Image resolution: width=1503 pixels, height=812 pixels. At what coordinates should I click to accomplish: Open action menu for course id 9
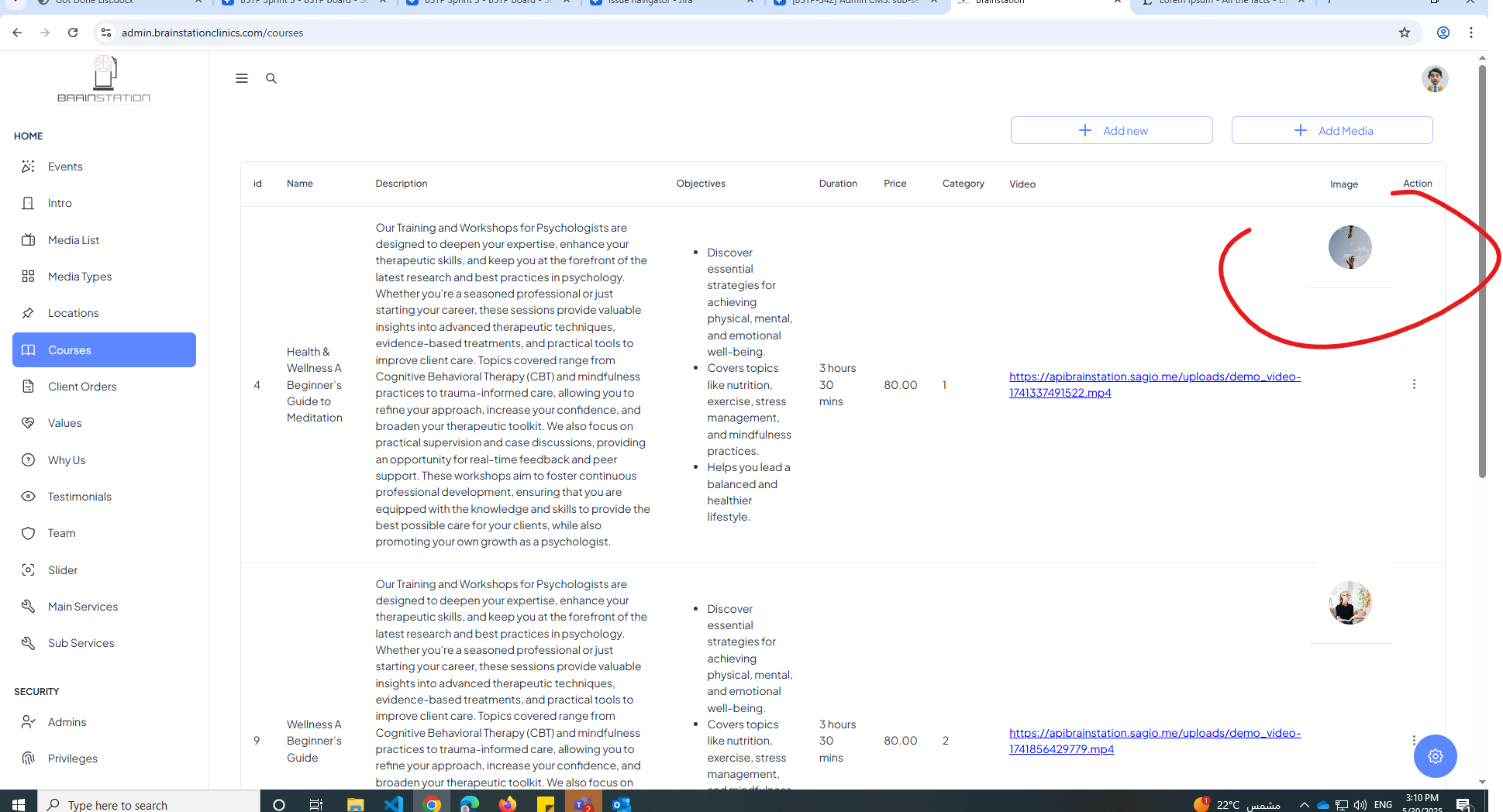pyautogui.click(x=1414, y=740)
